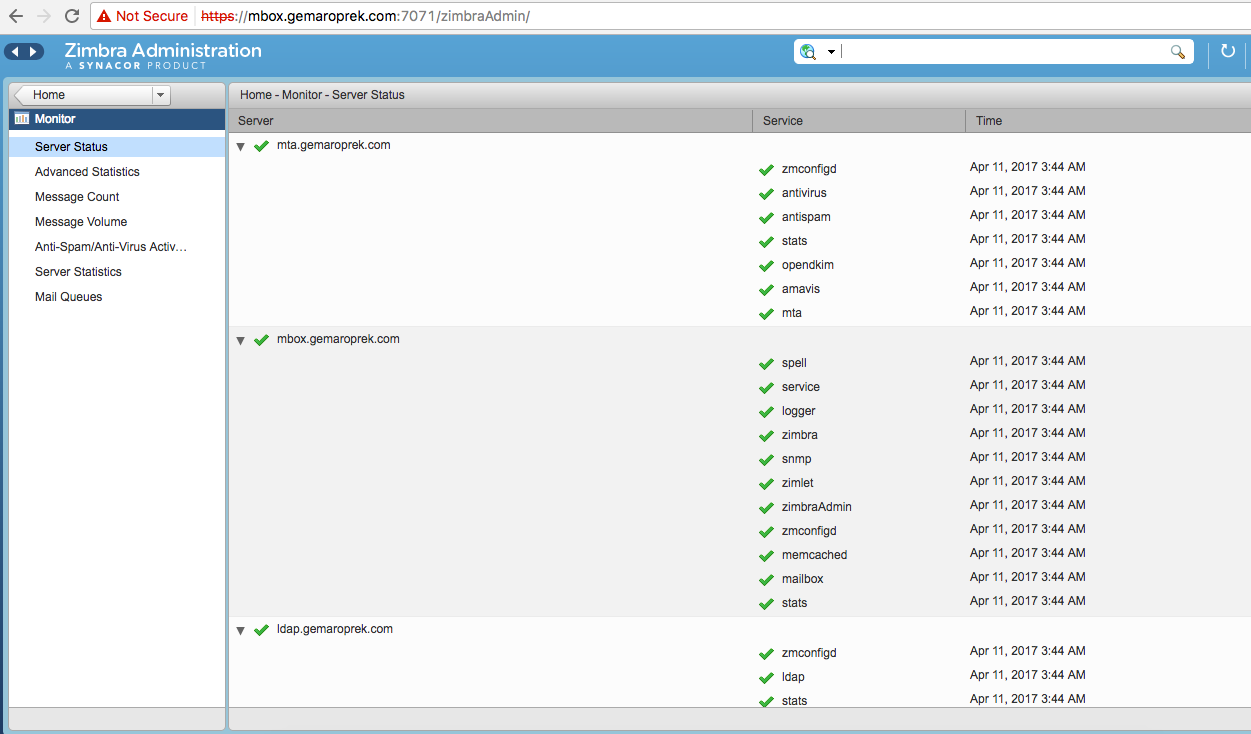The width and height of the screenshot is (1251, 734).
Task: Open the search type dropdown arrow
Action: tap(831, 52)
